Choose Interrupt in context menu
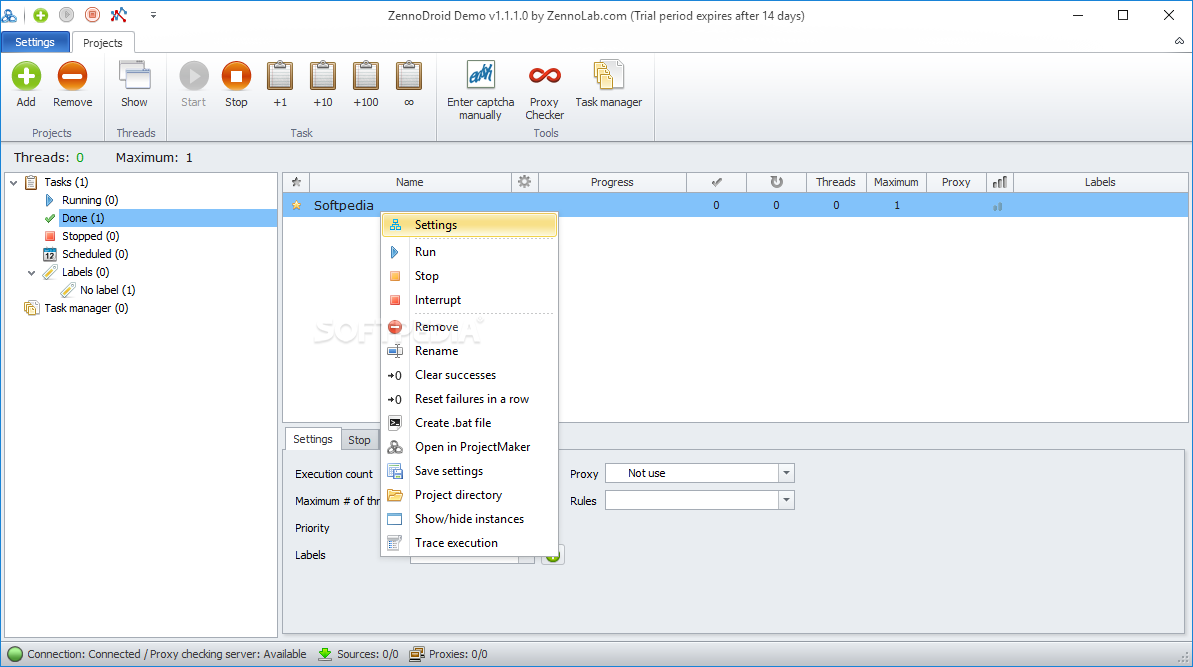The image size is (1193, 667). pyautogui.click(x=469, y=300)
